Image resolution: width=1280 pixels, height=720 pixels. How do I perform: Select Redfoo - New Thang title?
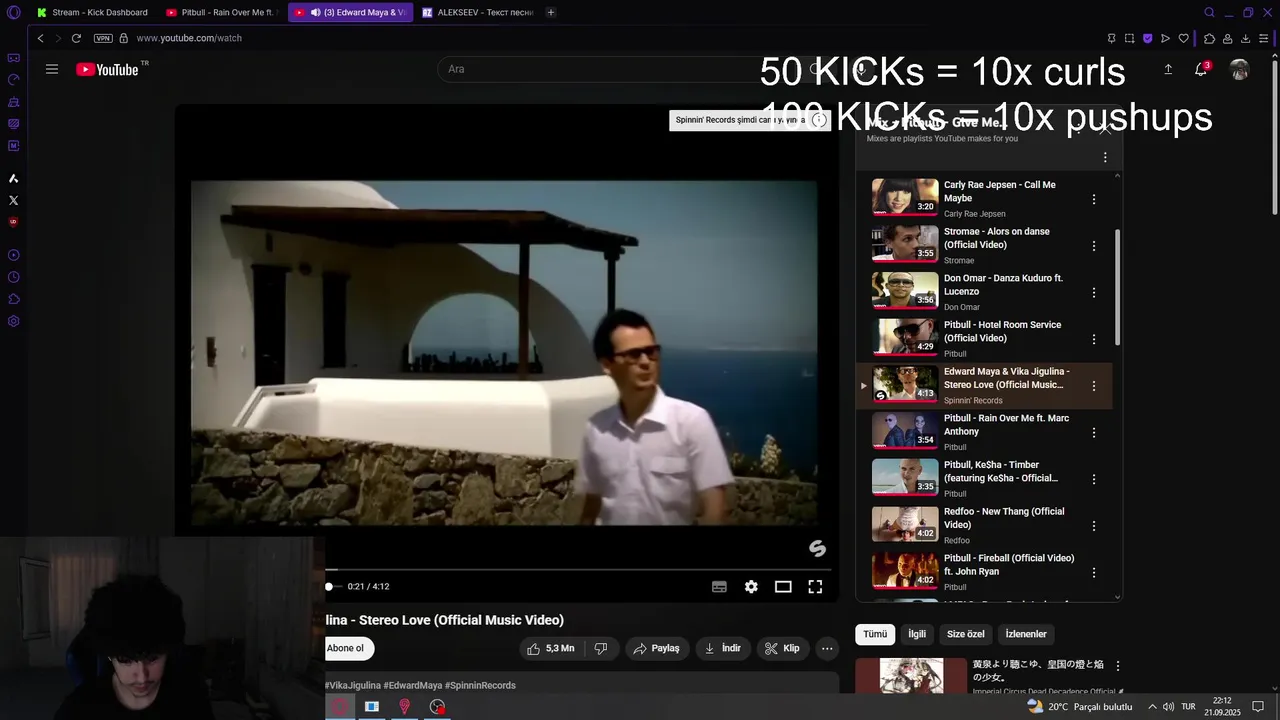pyautogui.click(x=1004, y=518)
